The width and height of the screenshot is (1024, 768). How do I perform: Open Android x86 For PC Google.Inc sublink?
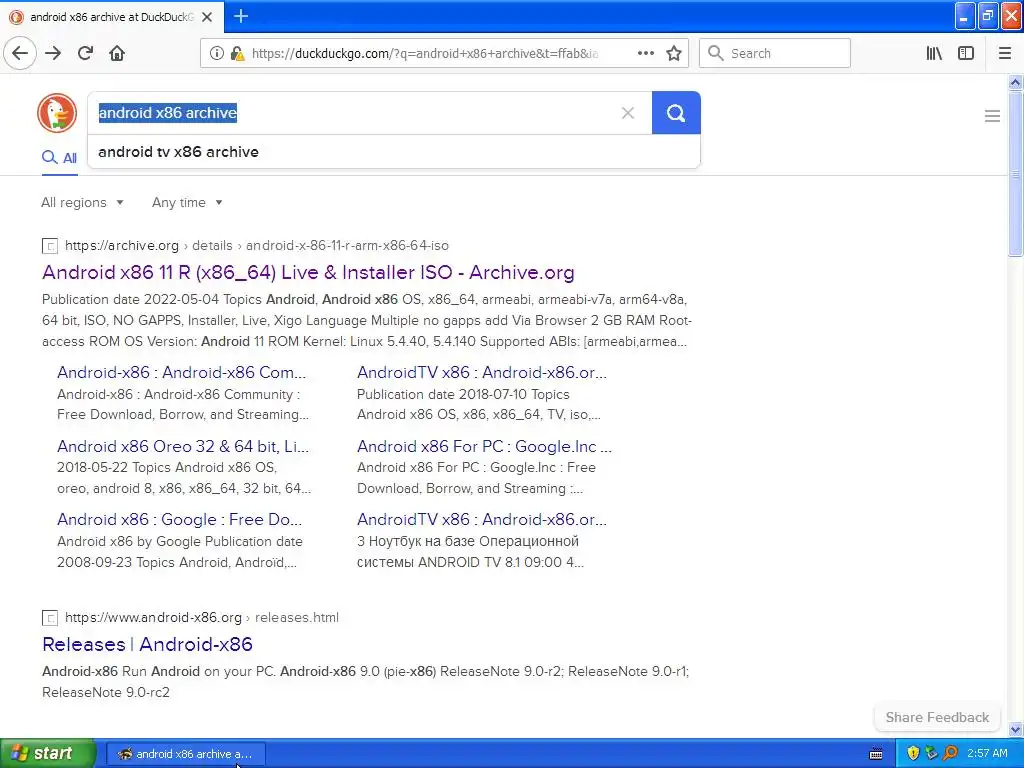[485, 446]
